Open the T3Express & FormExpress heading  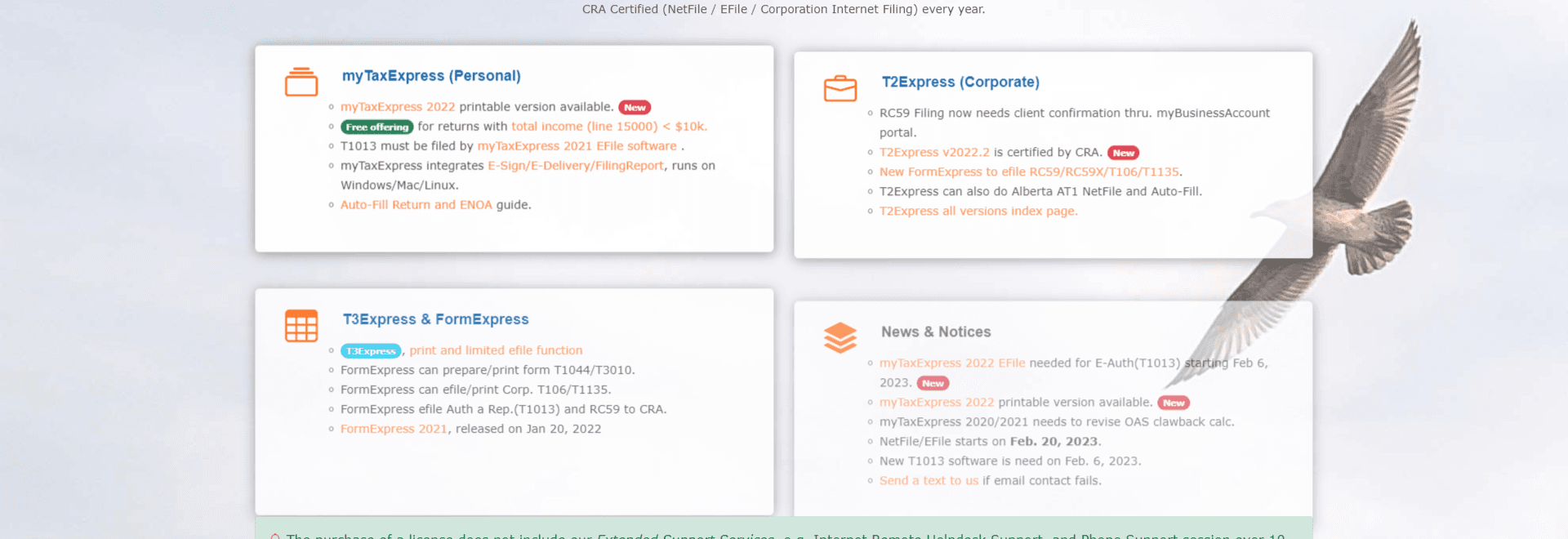pyautogui.click(x=435, y=319)
